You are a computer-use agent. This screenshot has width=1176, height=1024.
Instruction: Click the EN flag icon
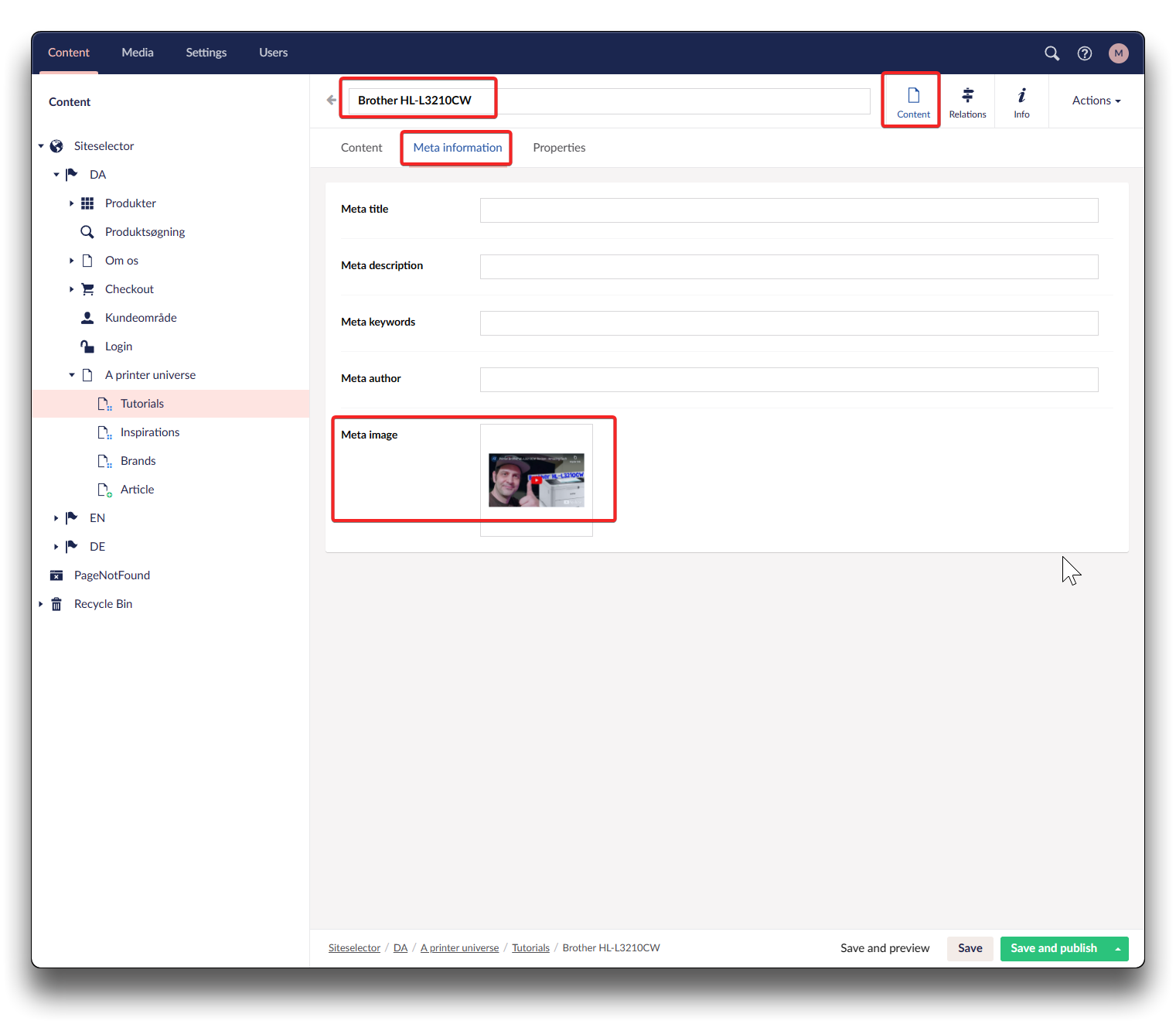click(72, 518)
